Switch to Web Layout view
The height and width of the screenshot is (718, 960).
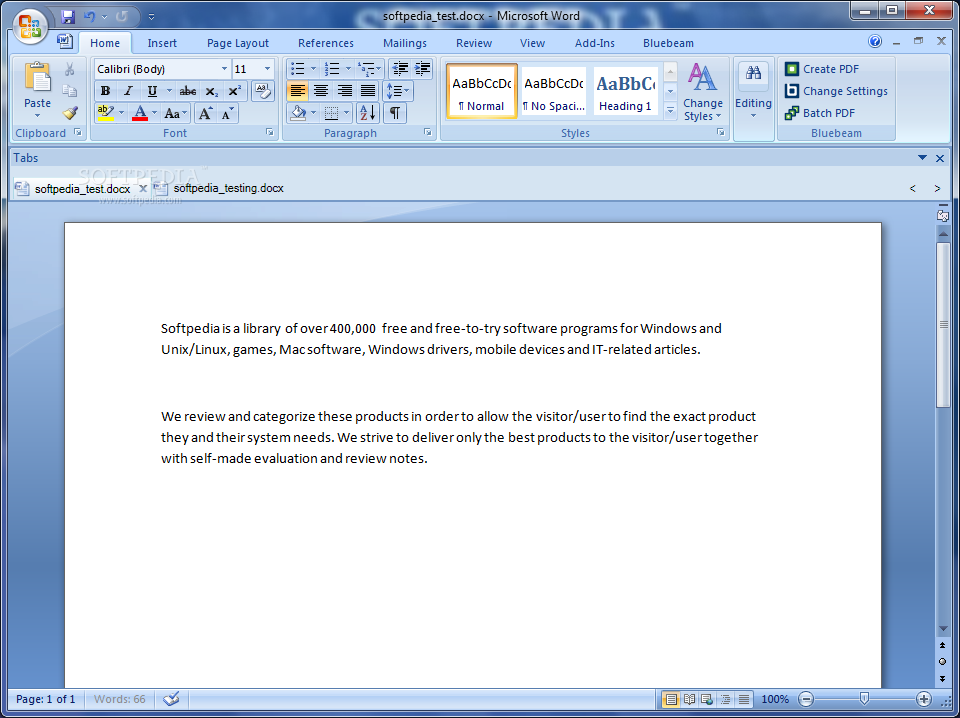pyautogui.click(x=707, y=699)
